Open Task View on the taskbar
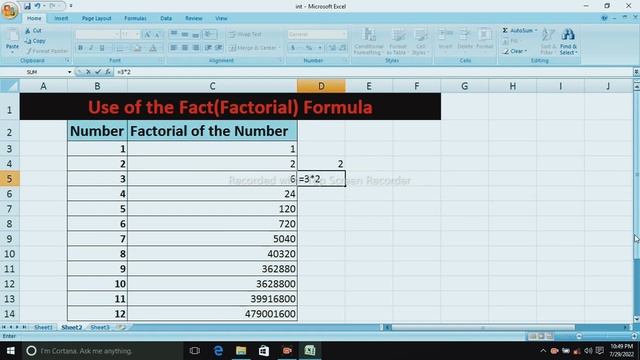 pyautogui.click(x=195, y=351)
